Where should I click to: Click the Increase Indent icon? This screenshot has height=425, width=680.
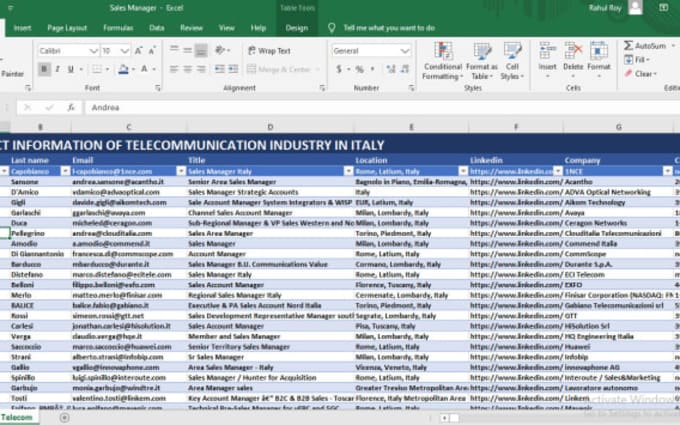click(x=233, y=69)
